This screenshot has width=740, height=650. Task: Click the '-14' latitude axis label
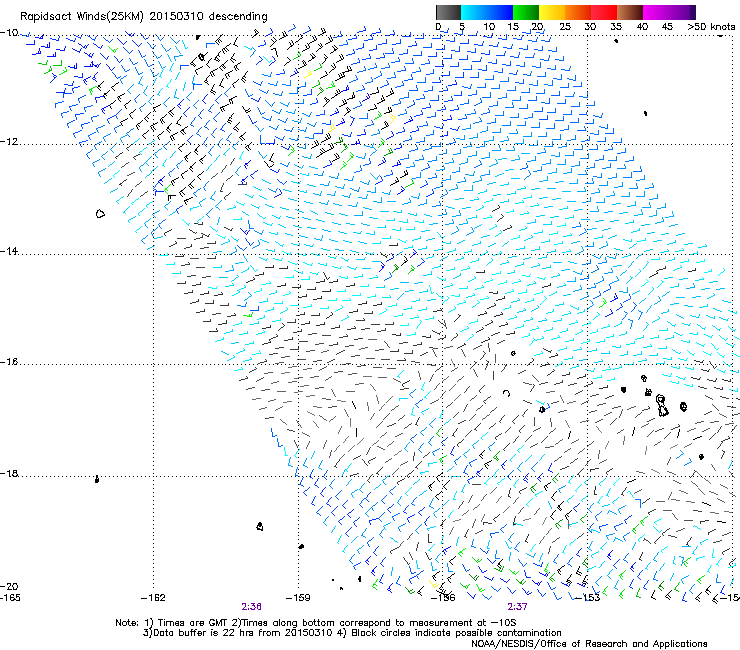(x=9, y=251)
